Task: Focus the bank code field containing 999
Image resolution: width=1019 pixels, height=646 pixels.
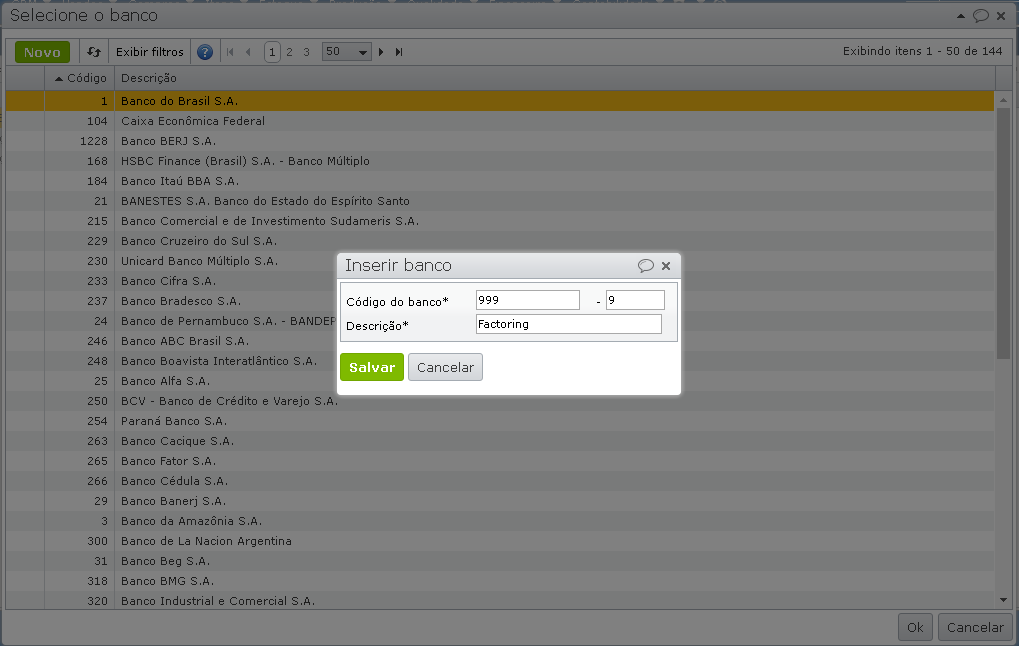Action: point(528,300)
